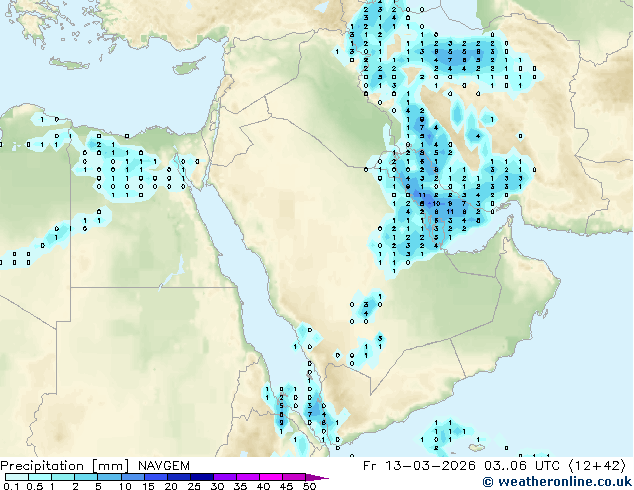Click the legend scale label "20"
Screen dimensions: 634x490
[x=171, y=486]
